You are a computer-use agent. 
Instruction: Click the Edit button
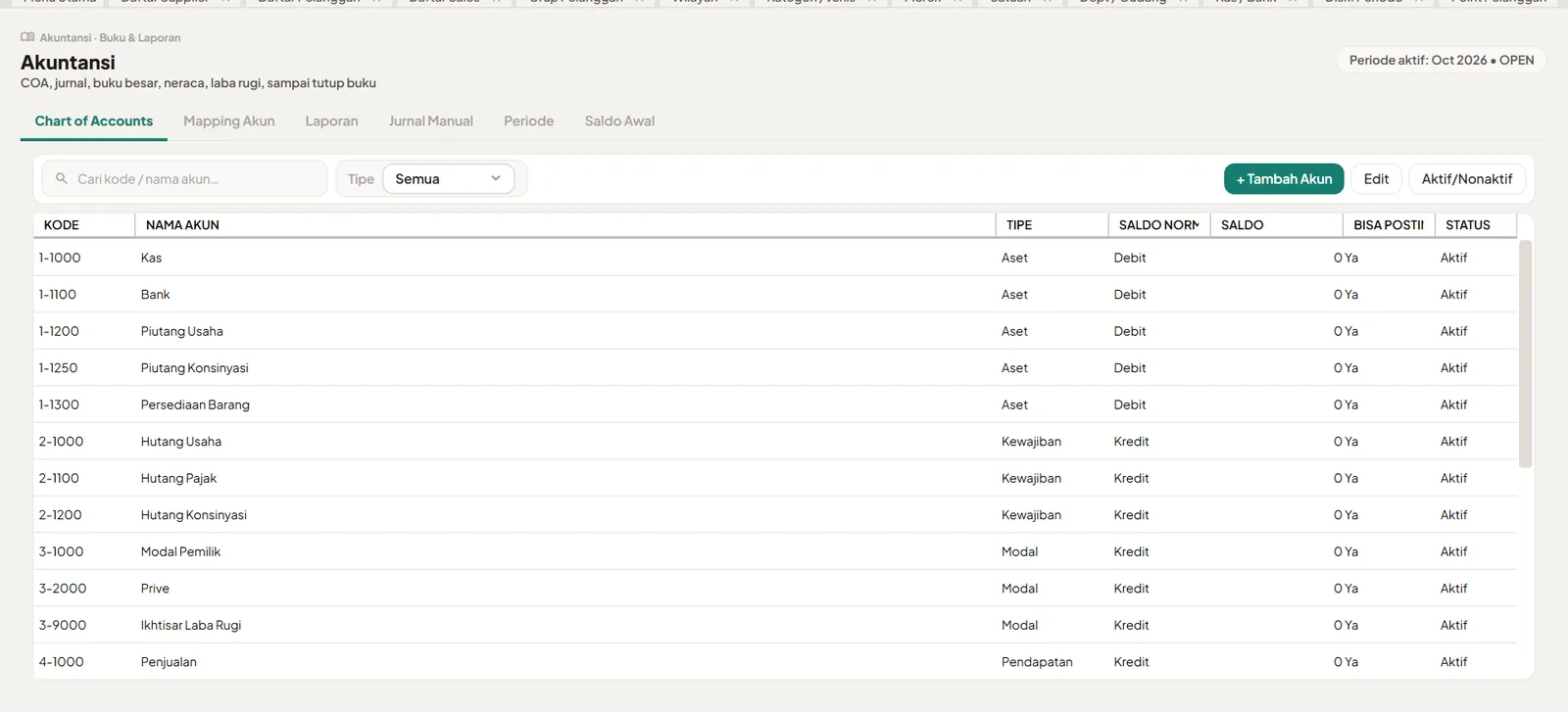click(1376, 179)
